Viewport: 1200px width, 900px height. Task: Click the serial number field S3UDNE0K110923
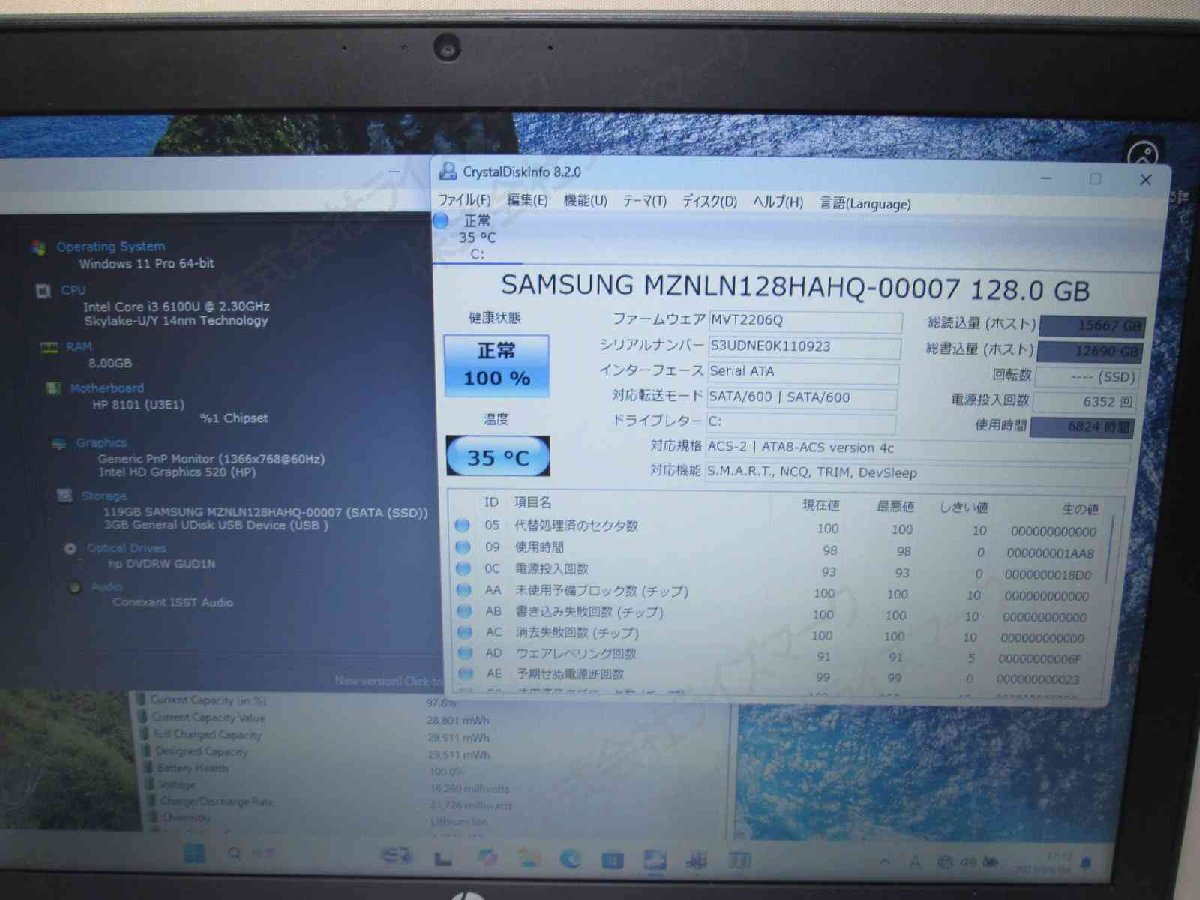(804, 347)
